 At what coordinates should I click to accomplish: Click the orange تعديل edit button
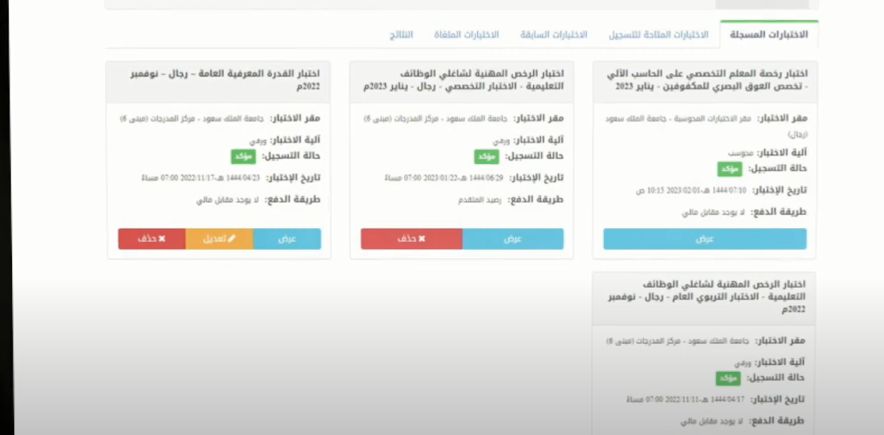point(219,239)
